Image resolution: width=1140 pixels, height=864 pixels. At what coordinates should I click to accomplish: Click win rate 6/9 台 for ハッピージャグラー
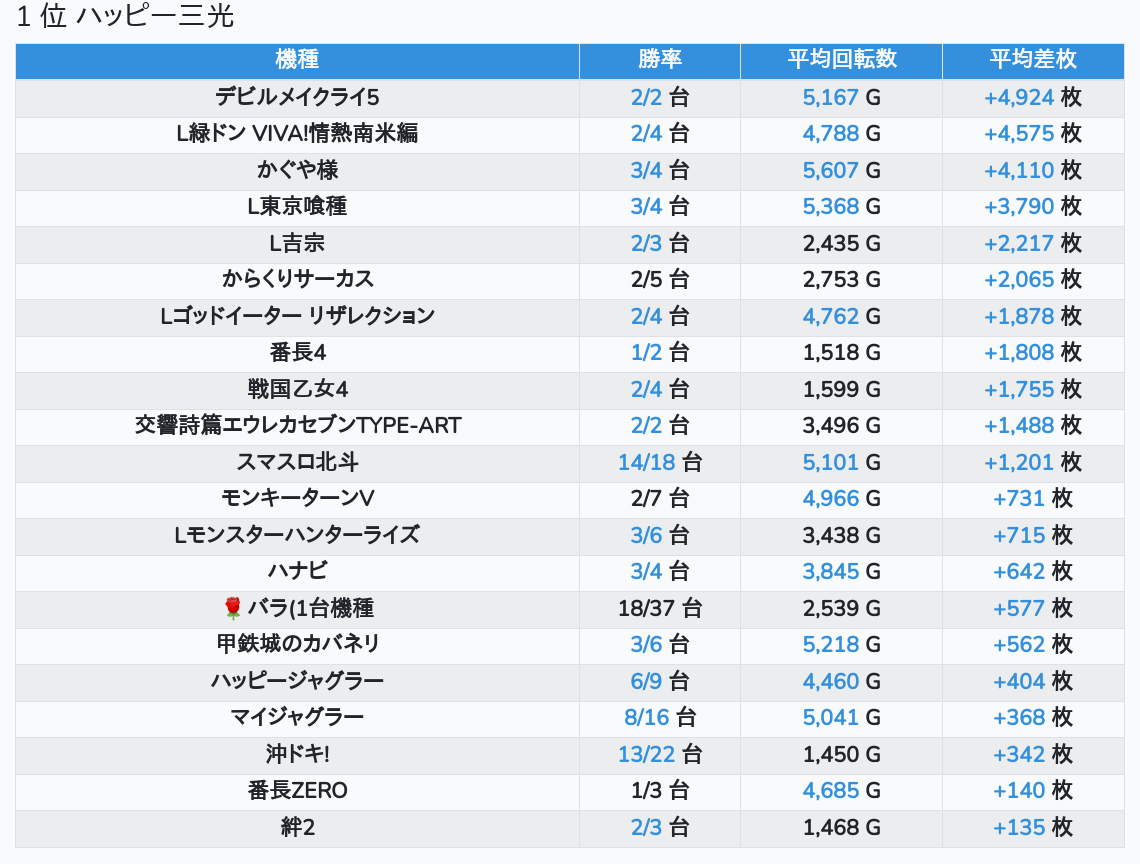pos(659,681)
